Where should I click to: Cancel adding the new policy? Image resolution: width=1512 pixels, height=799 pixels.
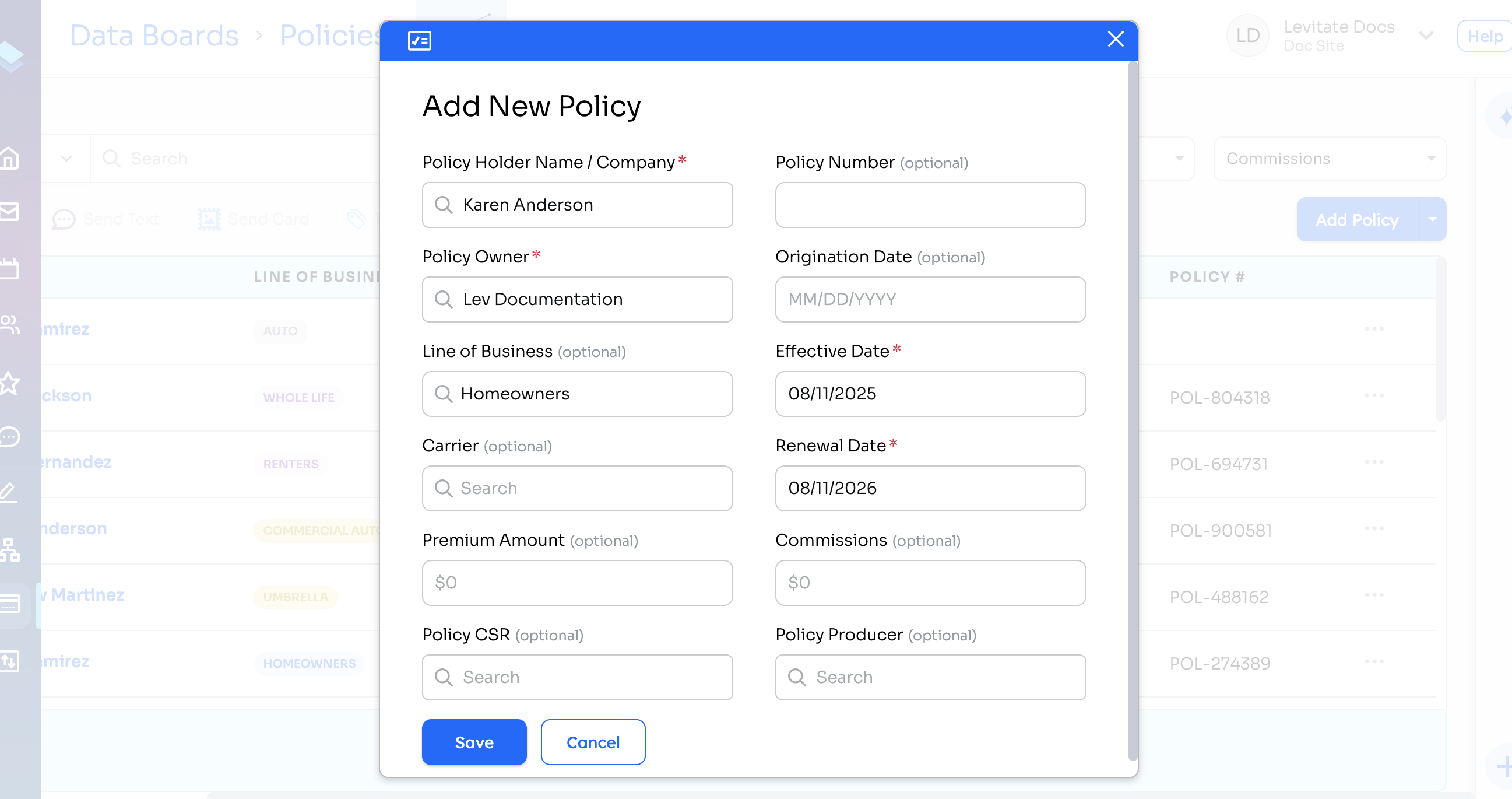(x=593, y=742)
